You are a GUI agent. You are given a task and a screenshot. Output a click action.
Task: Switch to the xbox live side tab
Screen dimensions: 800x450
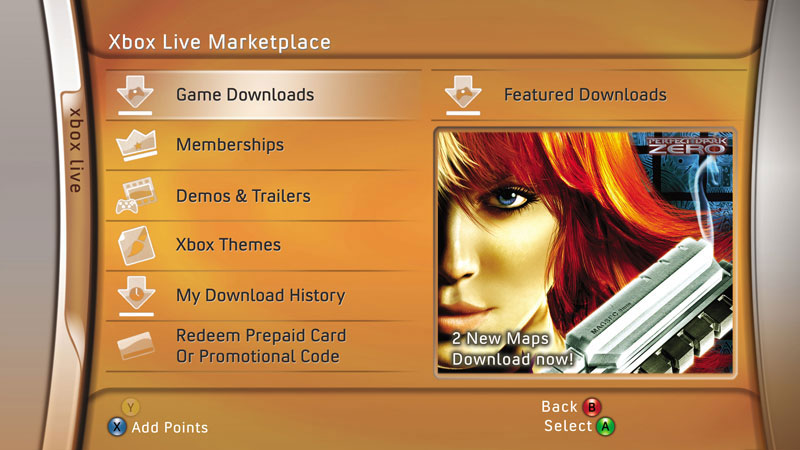pos(75,151)
